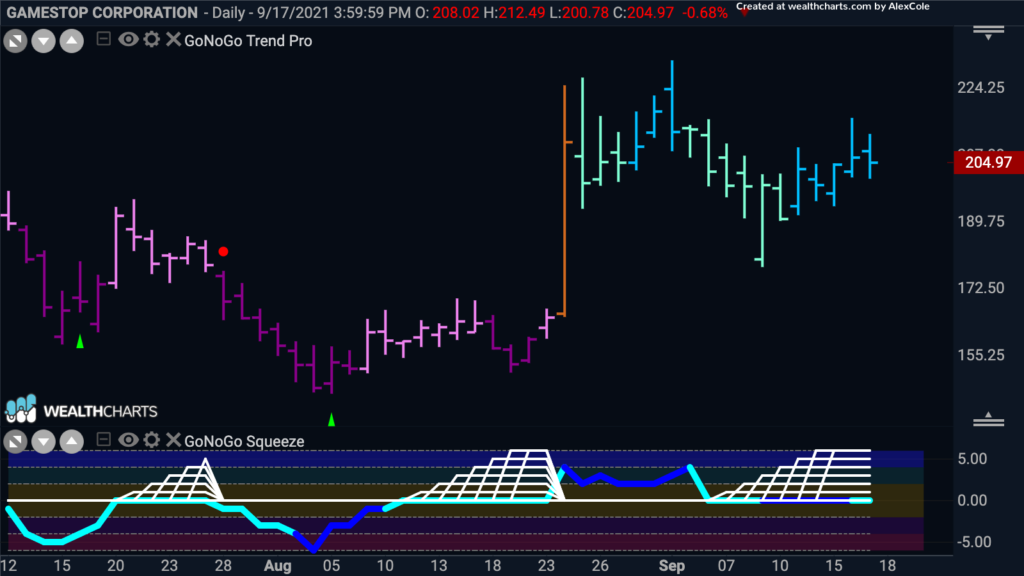Click the 172.50 price axis label
Viewport: 1024px width, 576px height.
click(981, 288)
